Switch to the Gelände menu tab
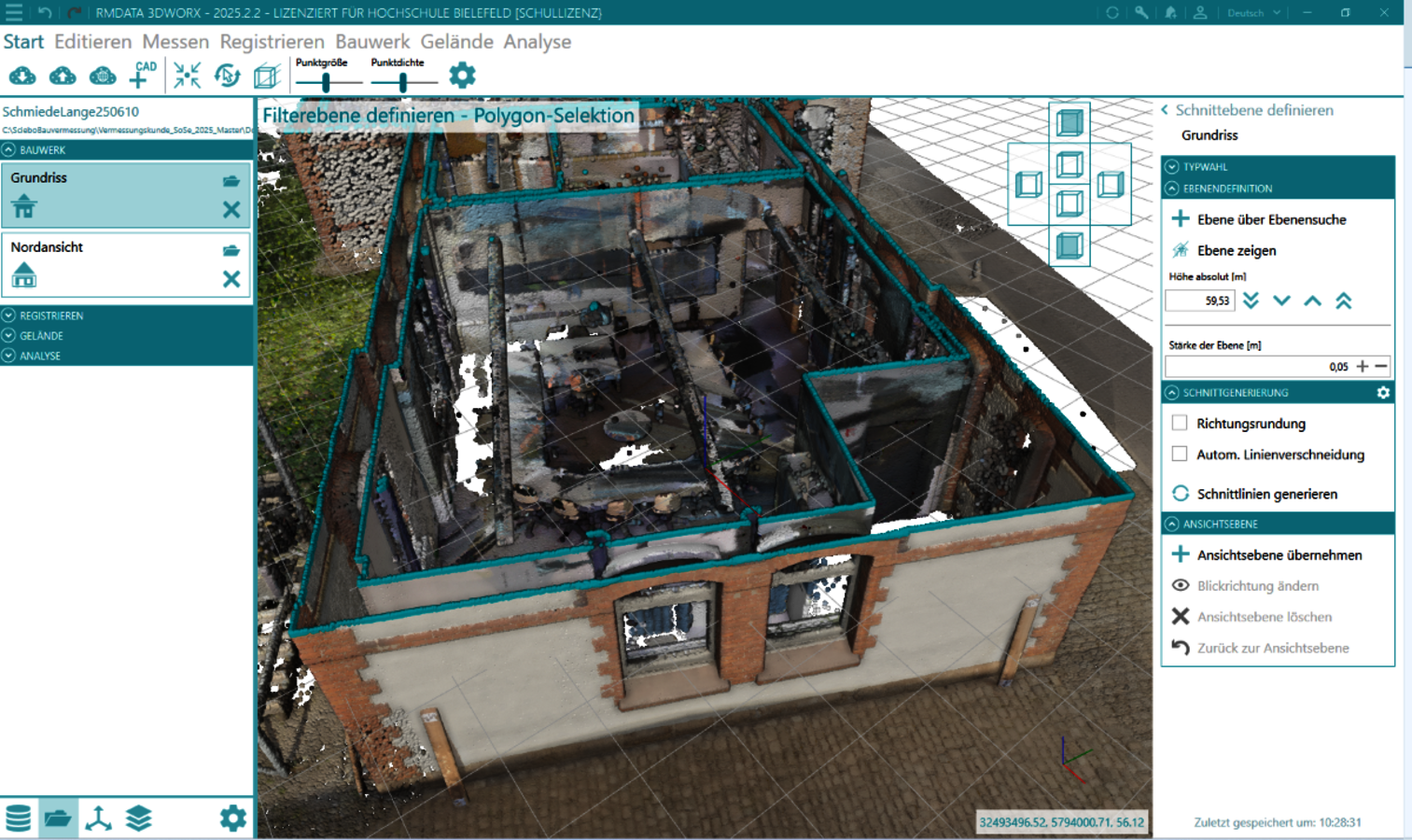Screen dimensions: 1412x840 click(x=456, y=42)
